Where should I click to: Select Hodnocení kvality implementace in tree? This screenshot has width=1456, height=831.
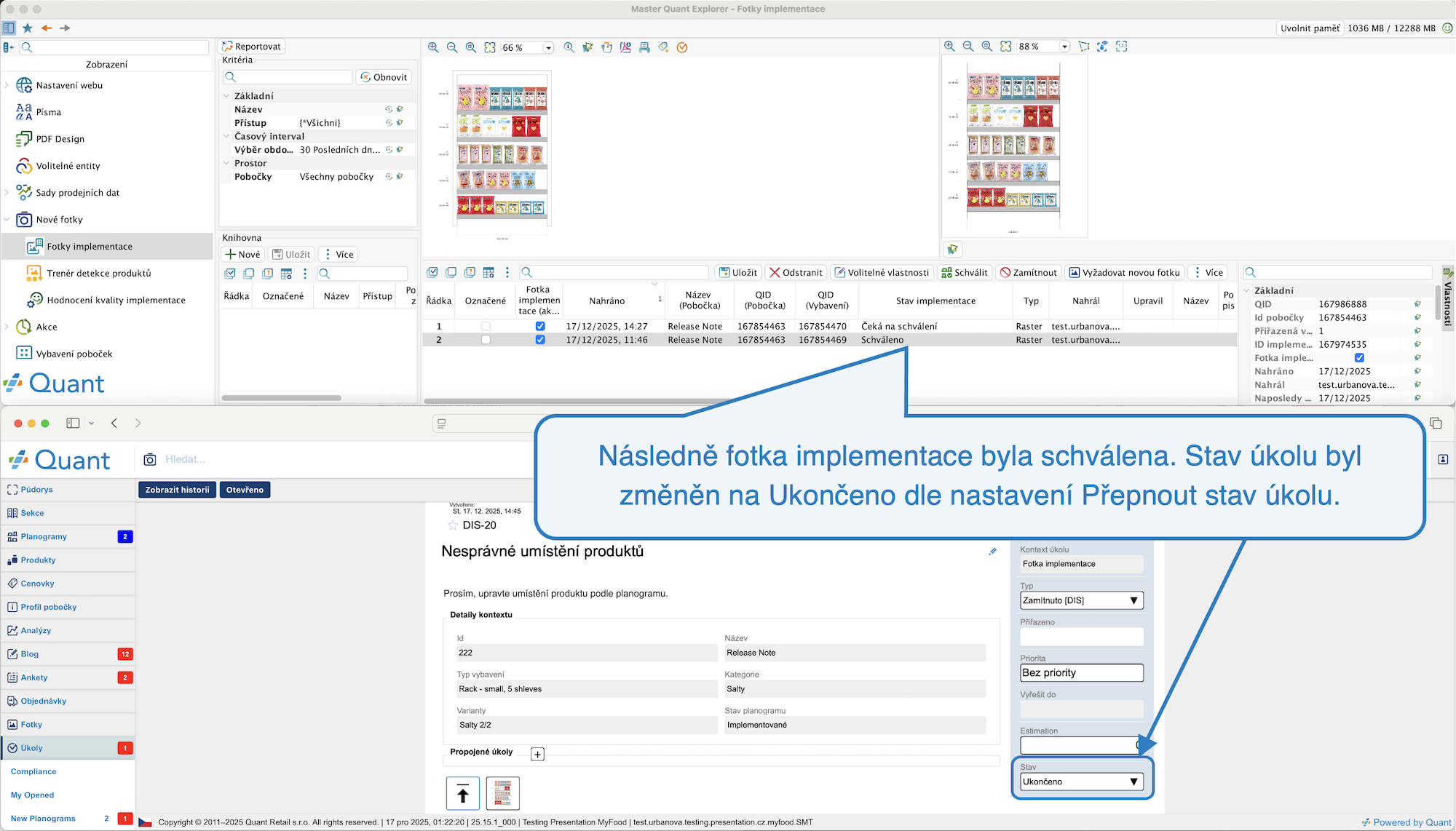click(x=116, y=300)
